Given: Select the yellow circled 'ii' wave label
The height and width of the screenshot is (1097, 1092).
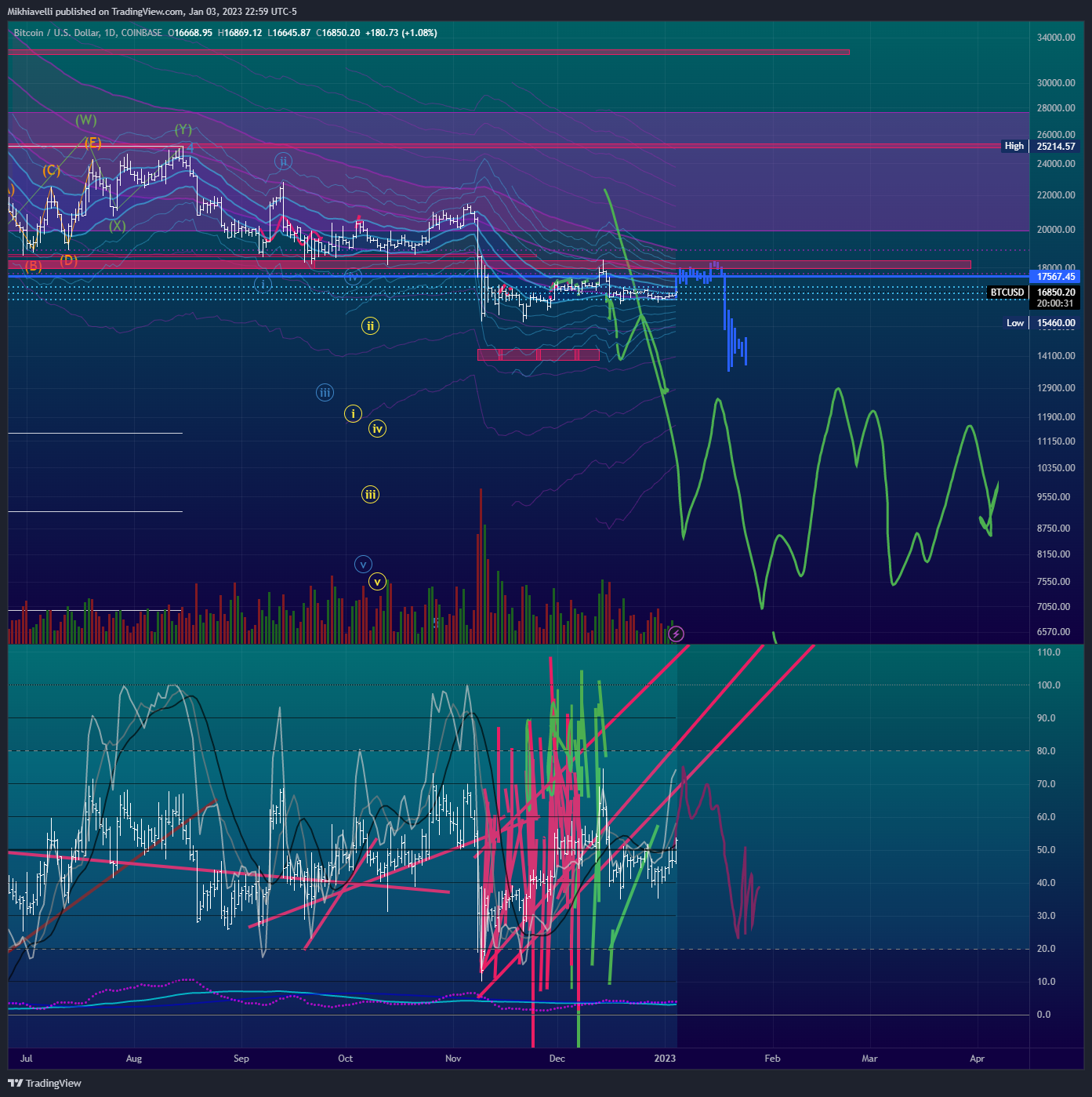Looking at the screenshot, I should (371, 325).
